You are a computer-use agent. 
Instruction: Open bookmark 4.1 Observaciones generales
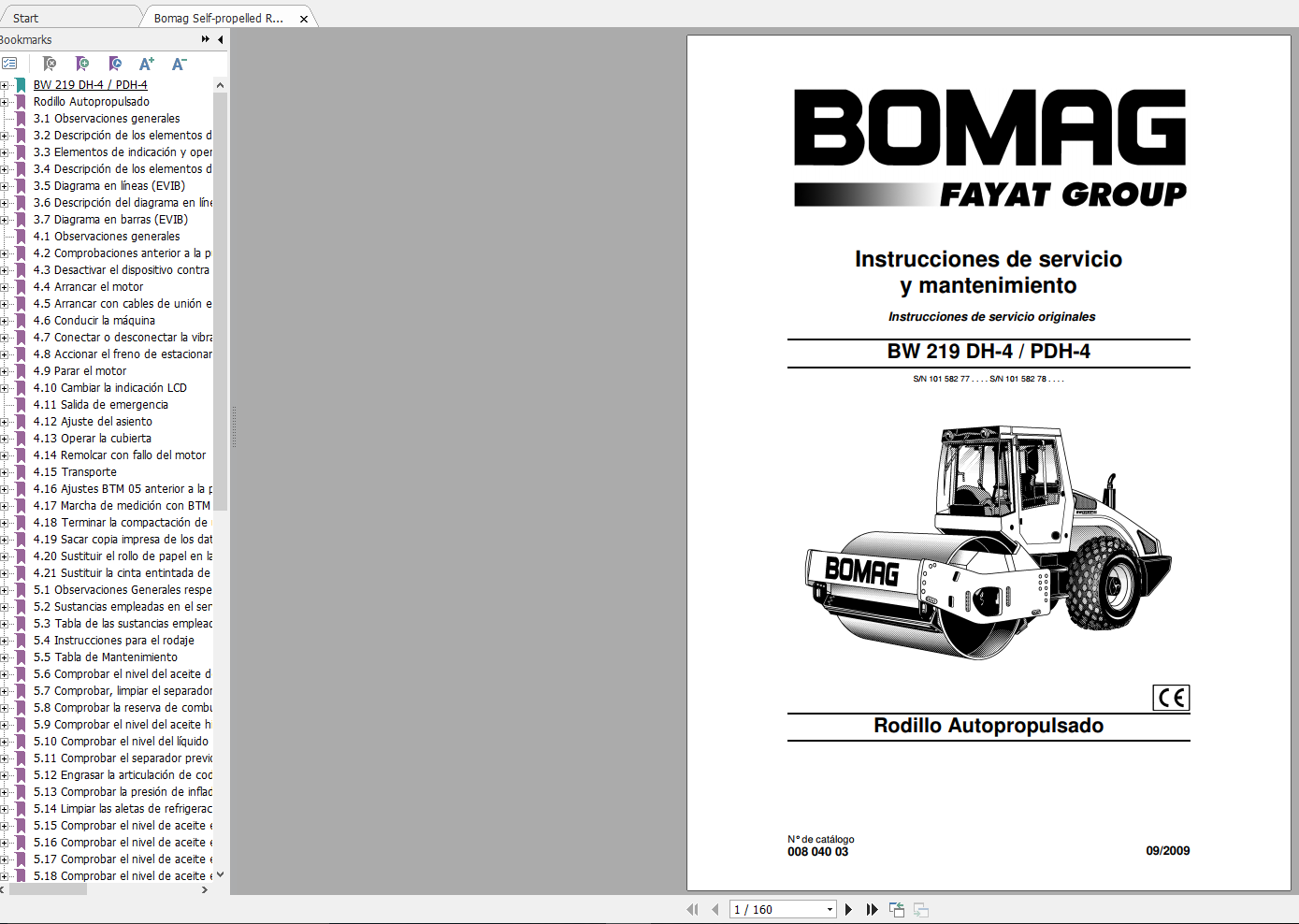pos(107,237)
